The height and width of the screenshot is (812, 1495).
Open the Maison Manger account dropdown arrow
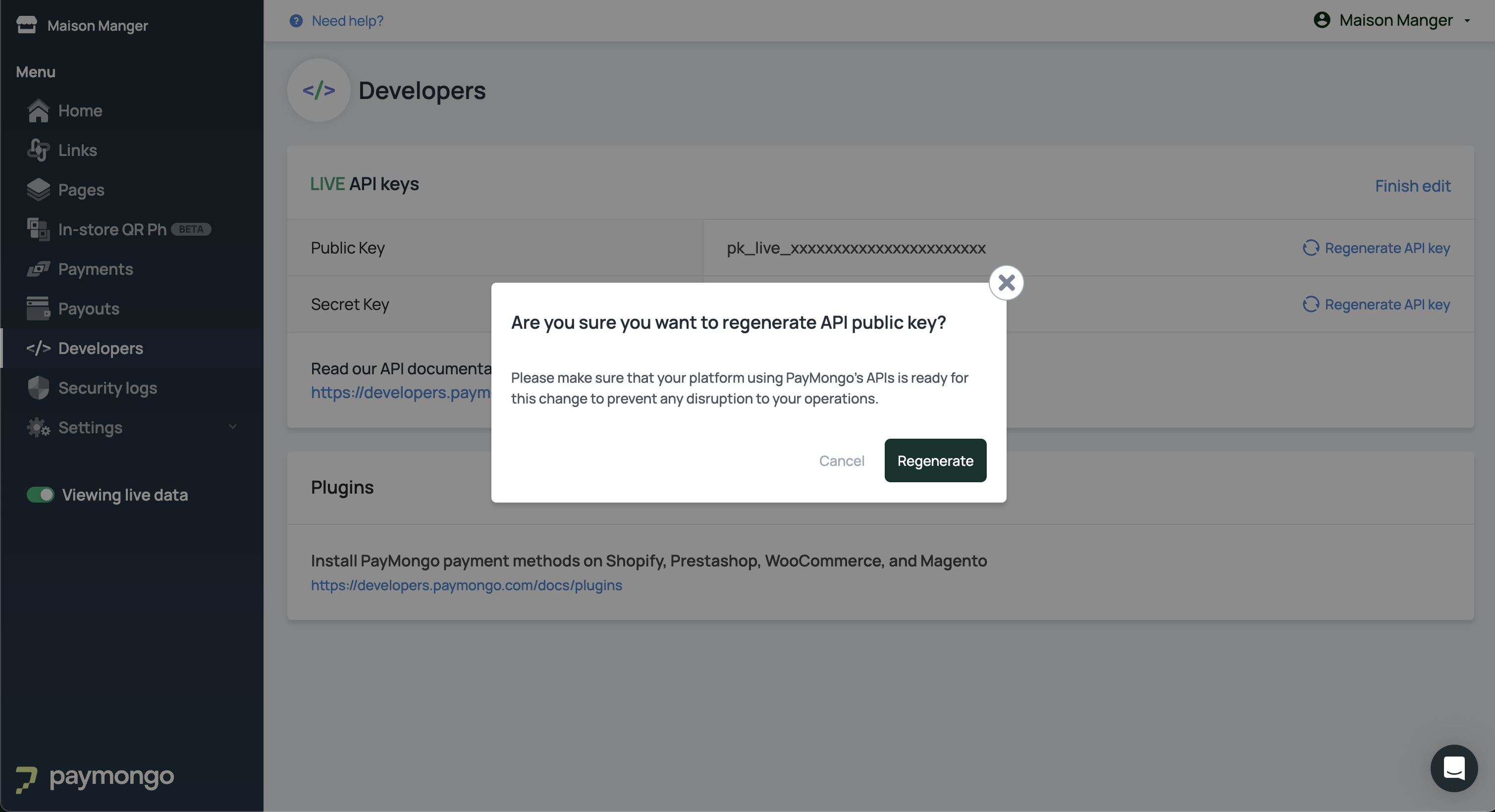[1467, 21]
